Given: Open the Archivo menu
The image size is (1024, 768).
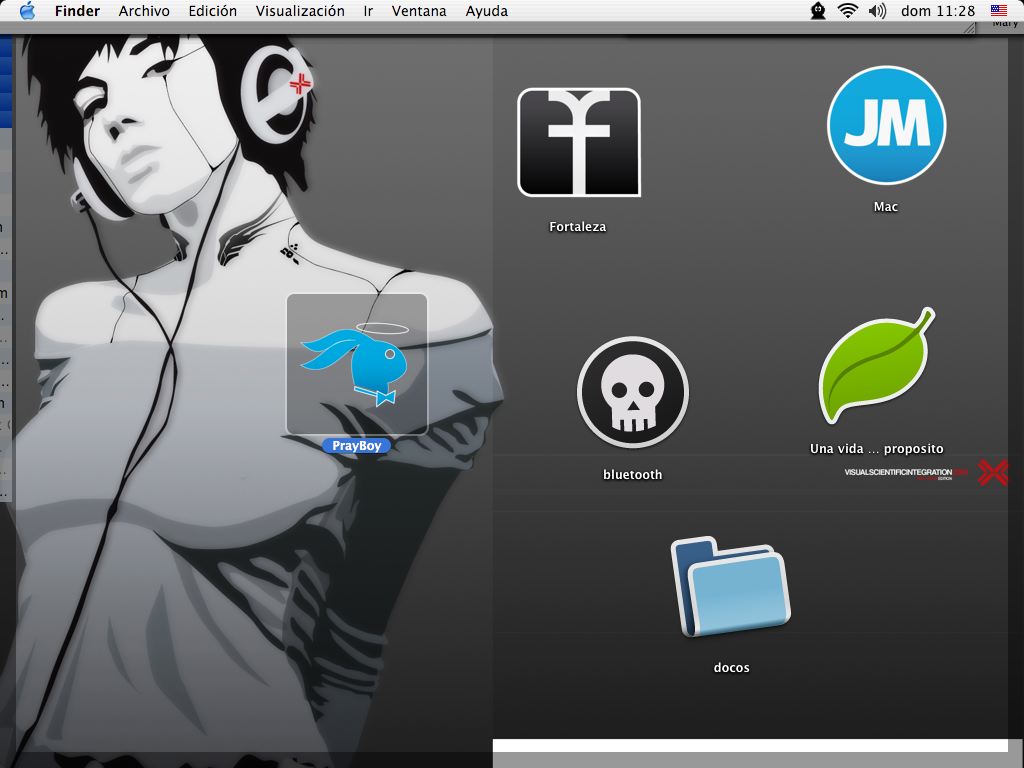Looking at the screenshot, I should click(x=144, y=11).
